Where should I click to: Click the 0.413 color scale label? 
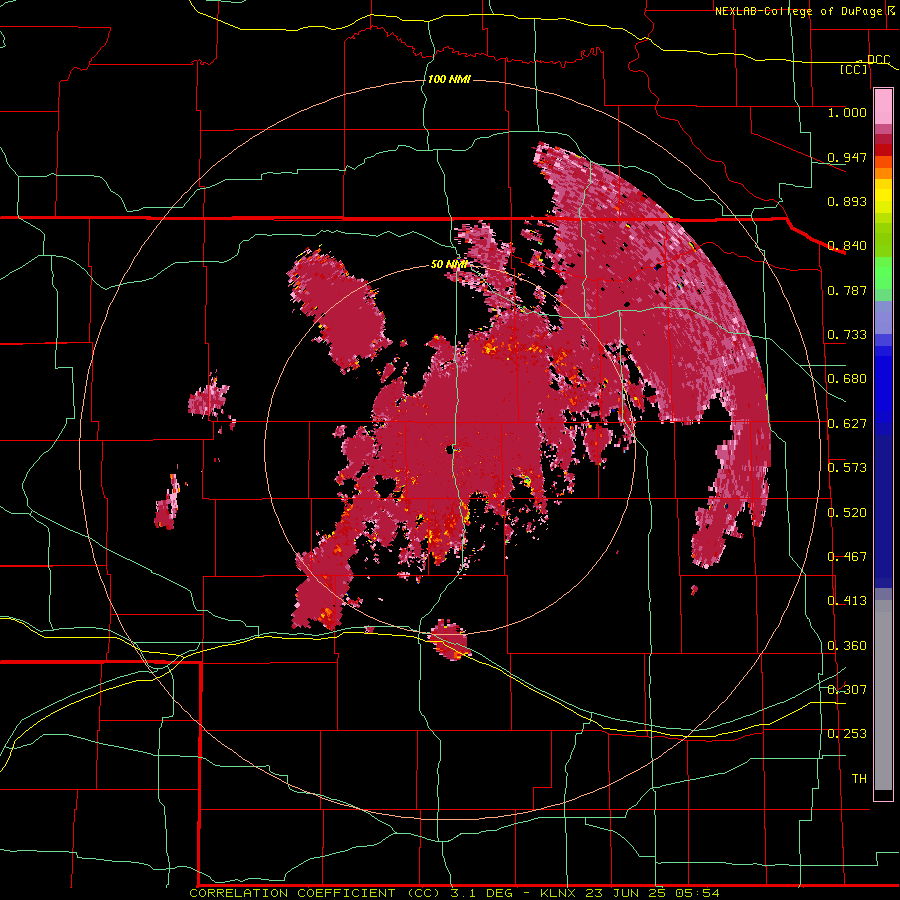tap(847, 601)
